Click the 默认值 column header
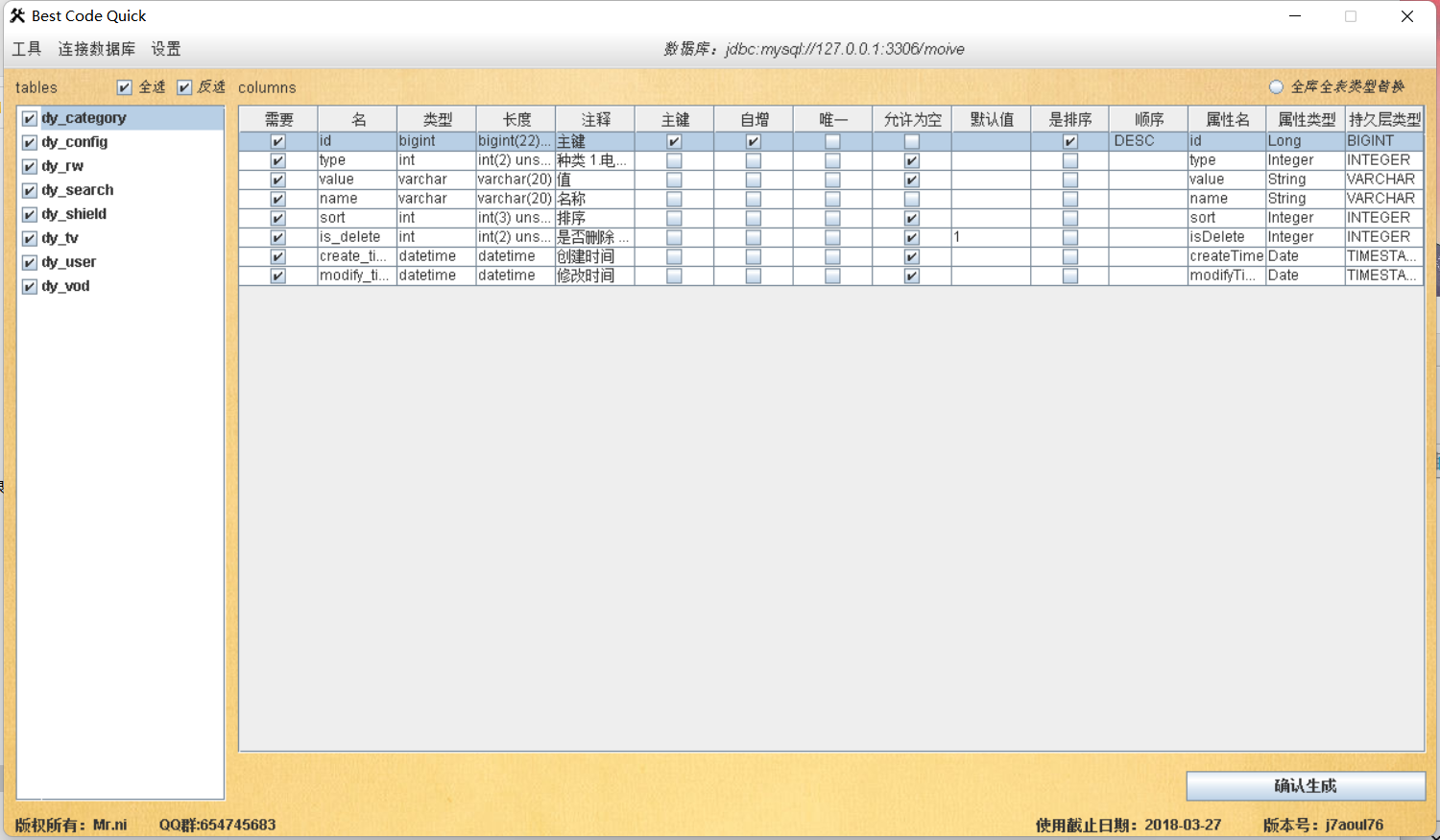1440x840 pixels. click(x=992, y=119)
